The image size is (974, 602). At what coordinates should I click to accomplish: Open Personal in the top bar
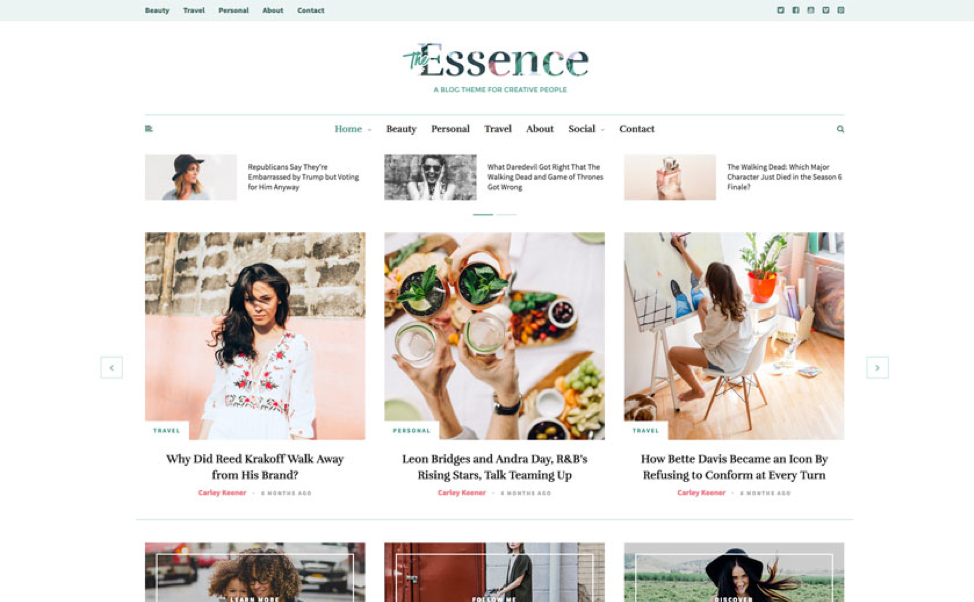pyautogui.click(x=233, y=11)
